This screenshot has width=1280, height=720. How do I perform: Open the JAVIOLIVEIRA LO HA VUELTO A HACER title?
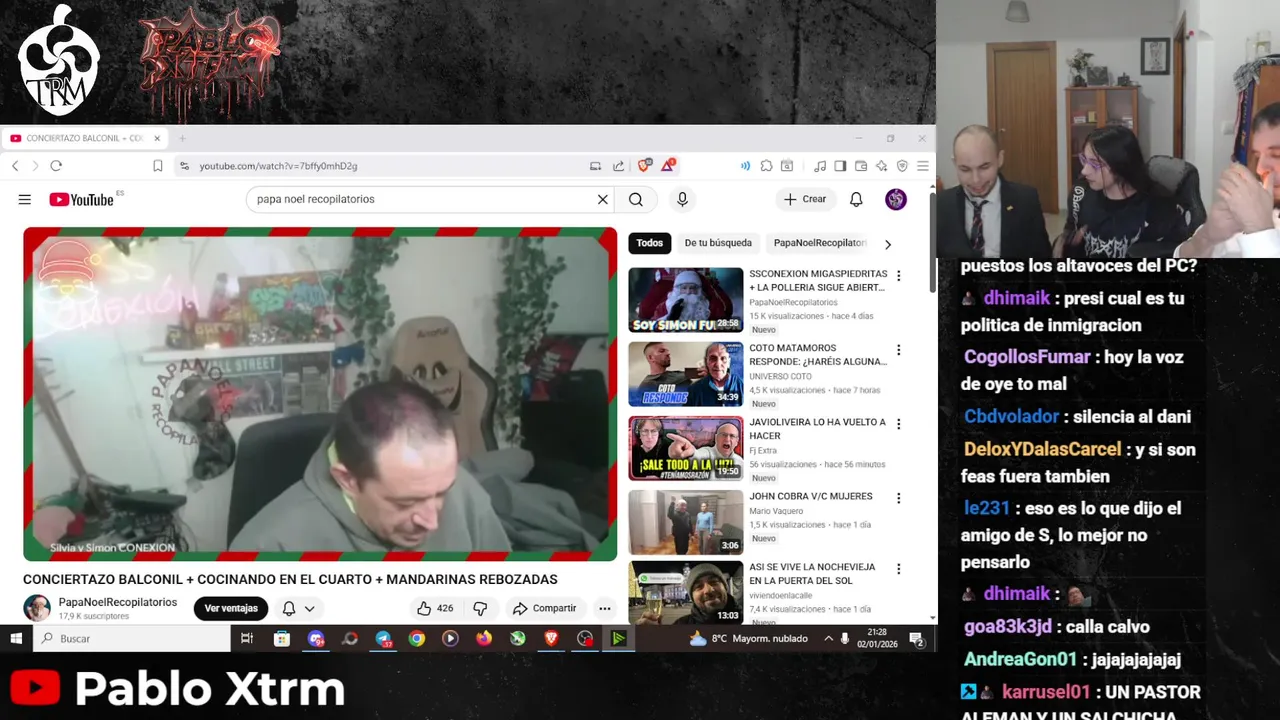[x=818, y=429]
